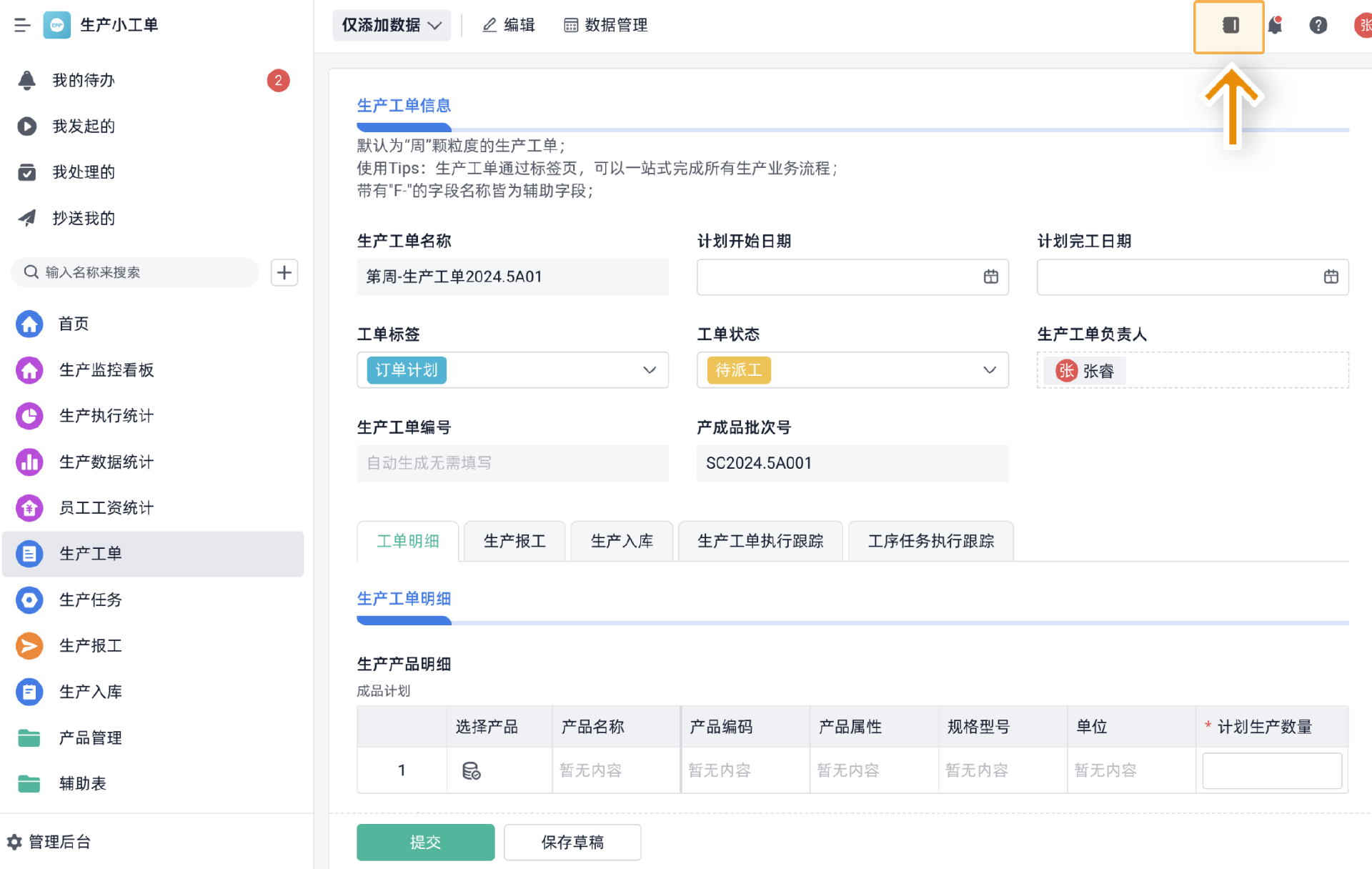The width and height of the screenshot is (1372, 869).
Task: Toggle the highlighted sidebar panel icon
Action: pos(1230,26)
